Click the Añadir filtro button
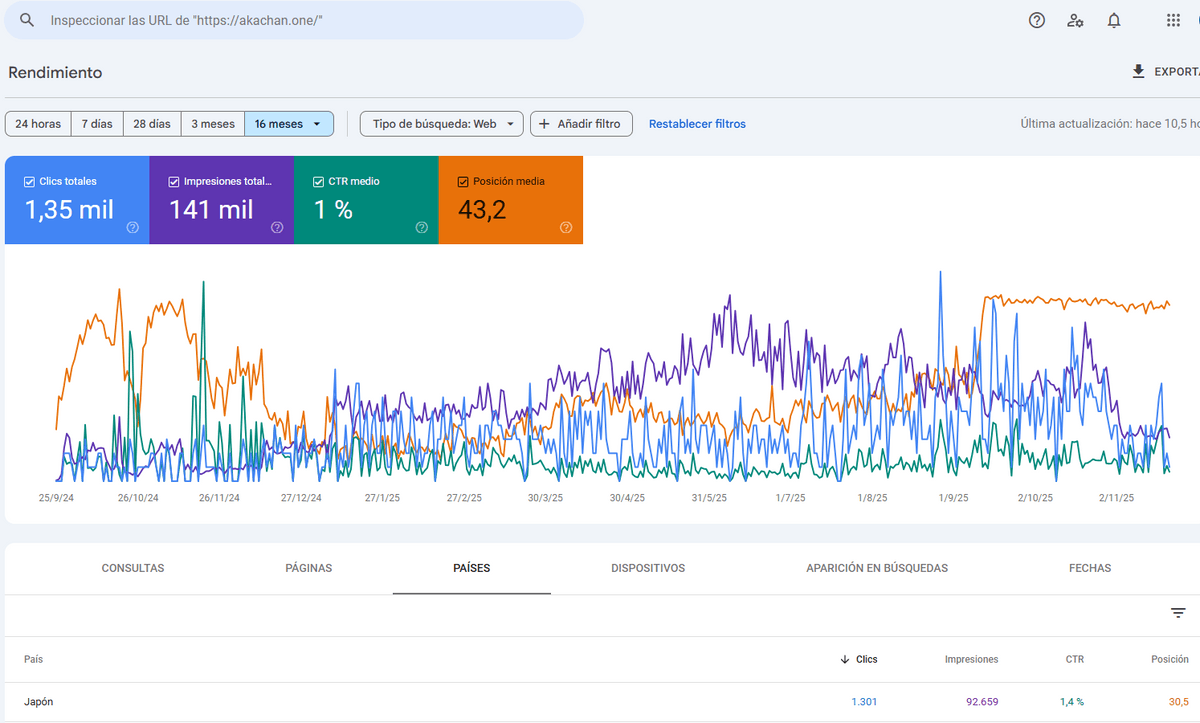This screenshot has width=1200, height=723. [581, 124]
